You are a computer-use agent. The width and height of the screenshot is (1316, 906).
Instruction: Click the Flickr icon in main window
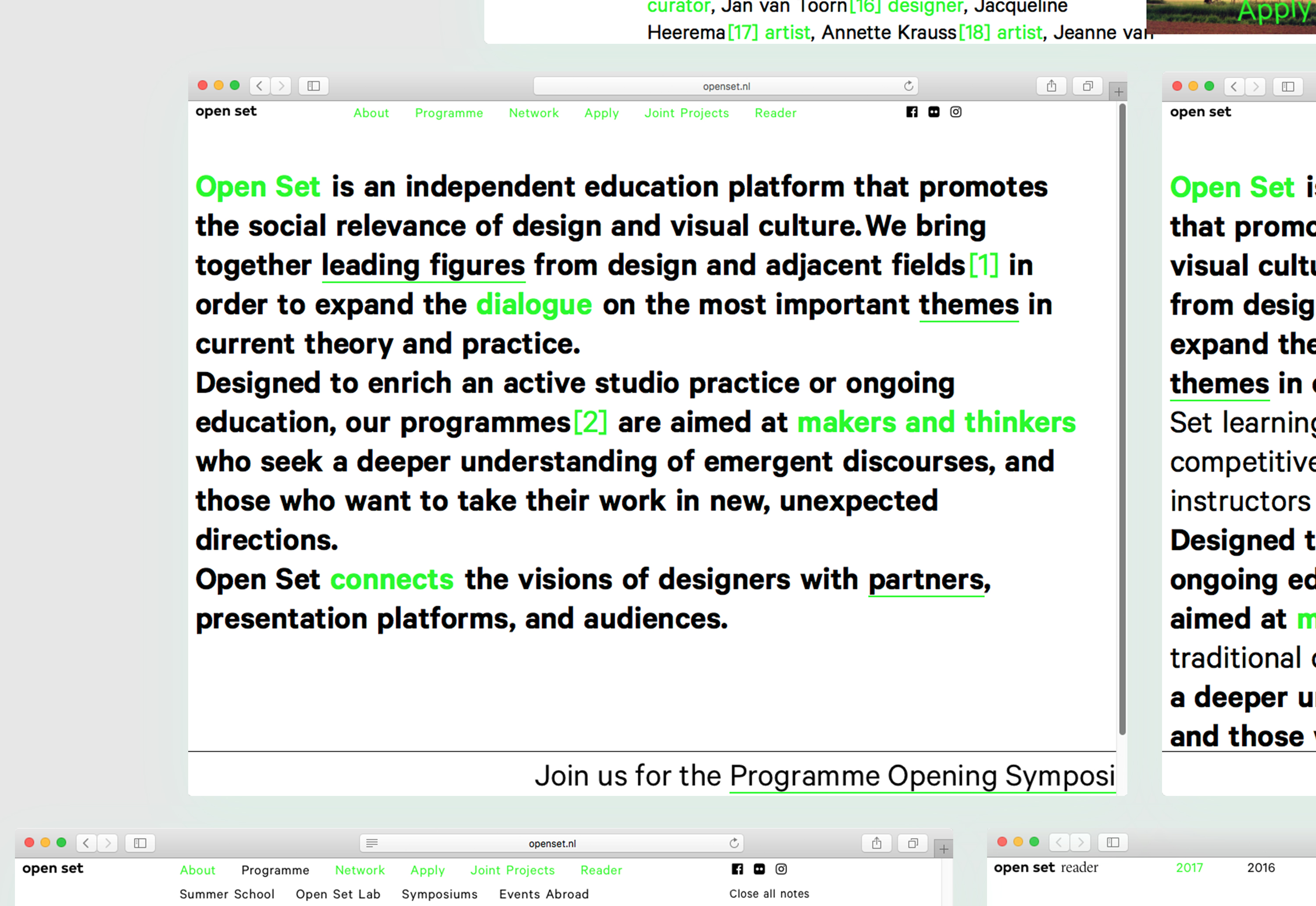tap(934, 112)
